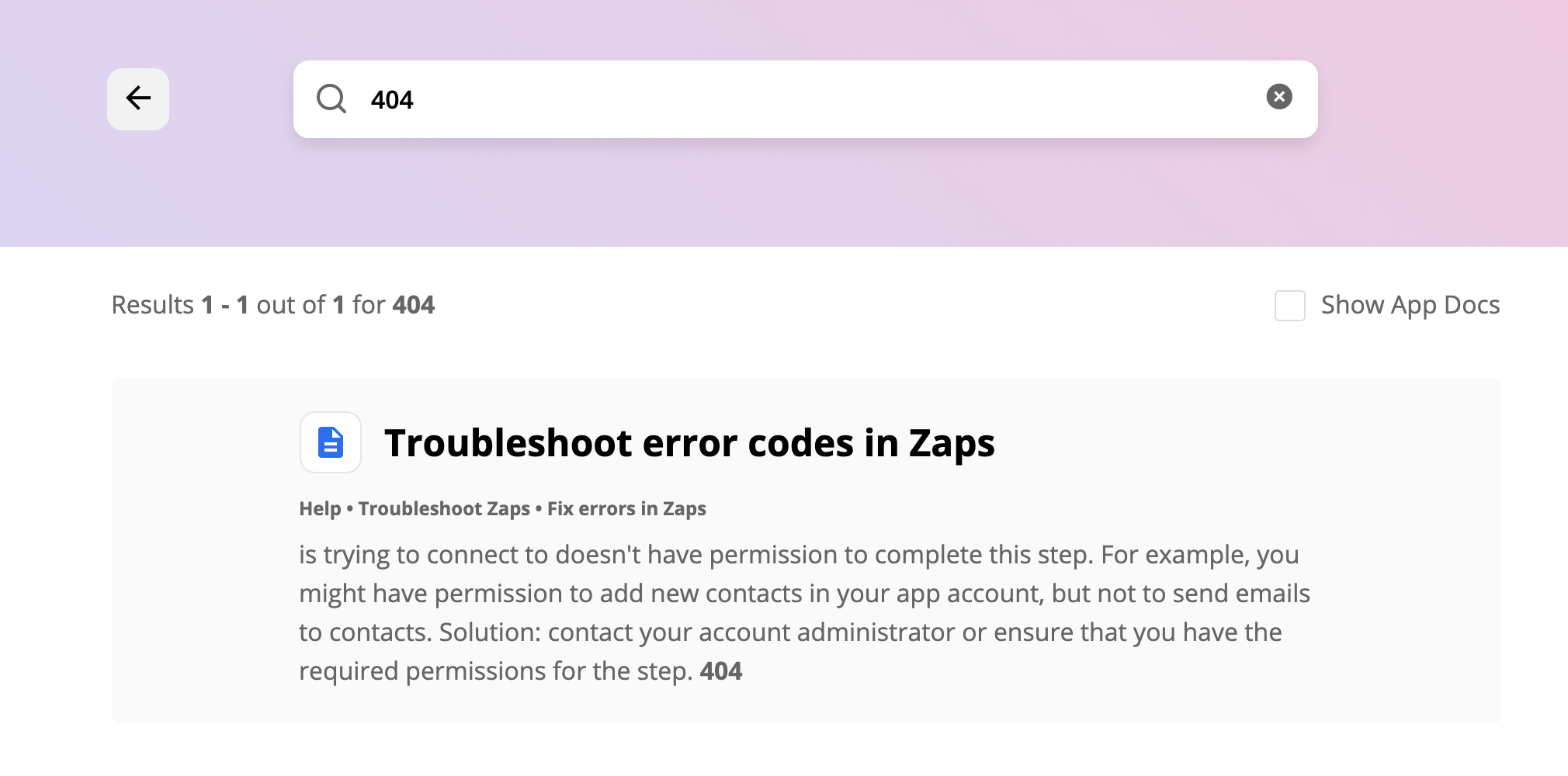Click the word "Solution:" in the snippet
Image resolution: width=1568 pixels, height=776 pixels.
point(489,632)
